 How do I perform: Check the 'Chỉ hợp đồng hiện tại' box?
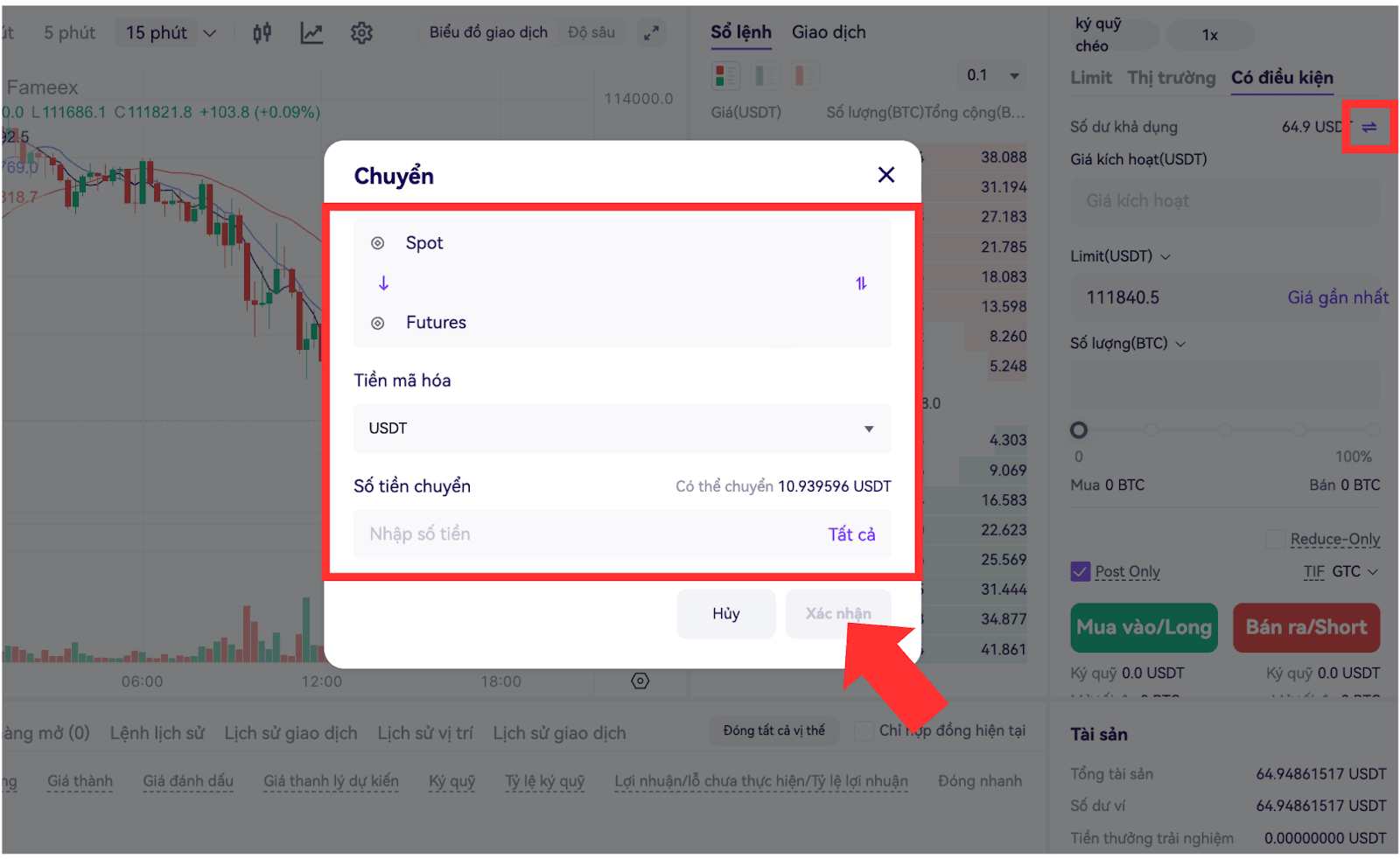coord(864,730)
